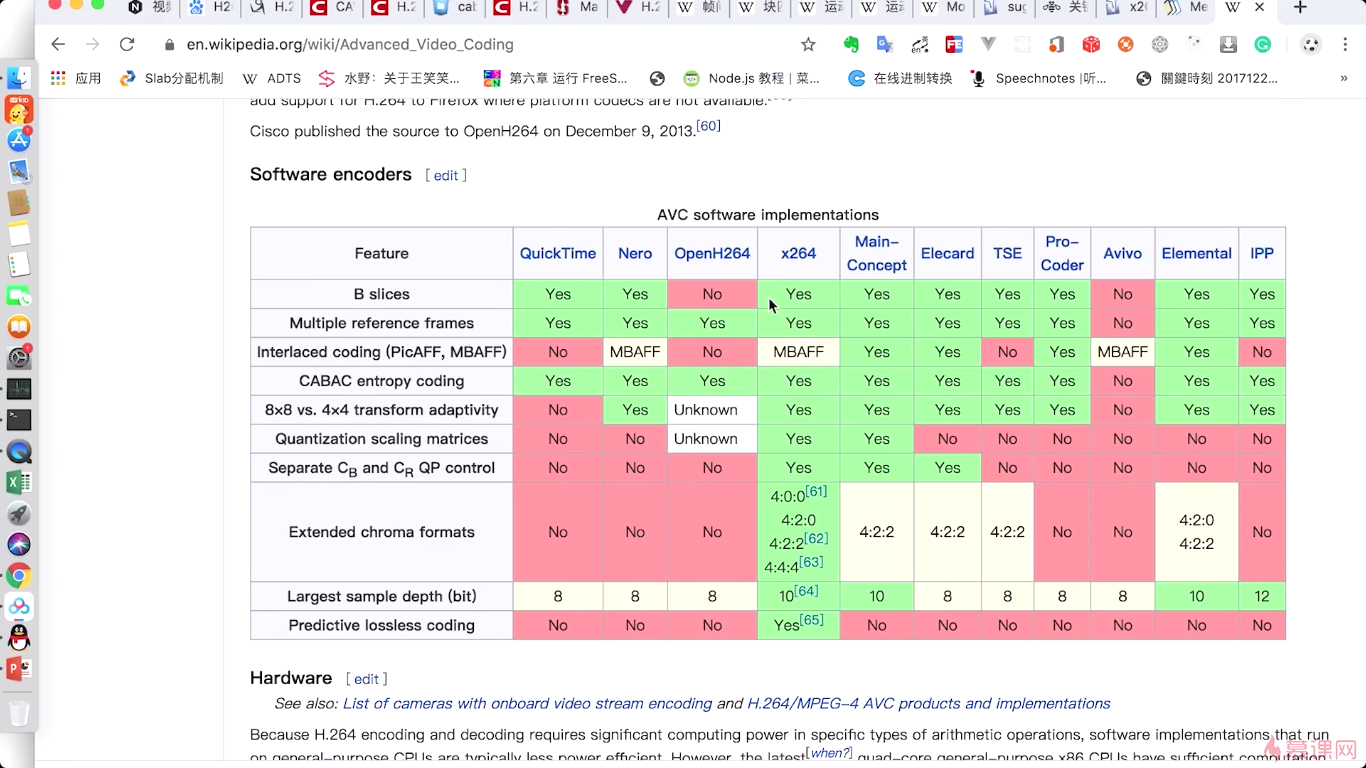Switch to the Notion tab
Viewport: 1366px width, 768px height.
150,8
